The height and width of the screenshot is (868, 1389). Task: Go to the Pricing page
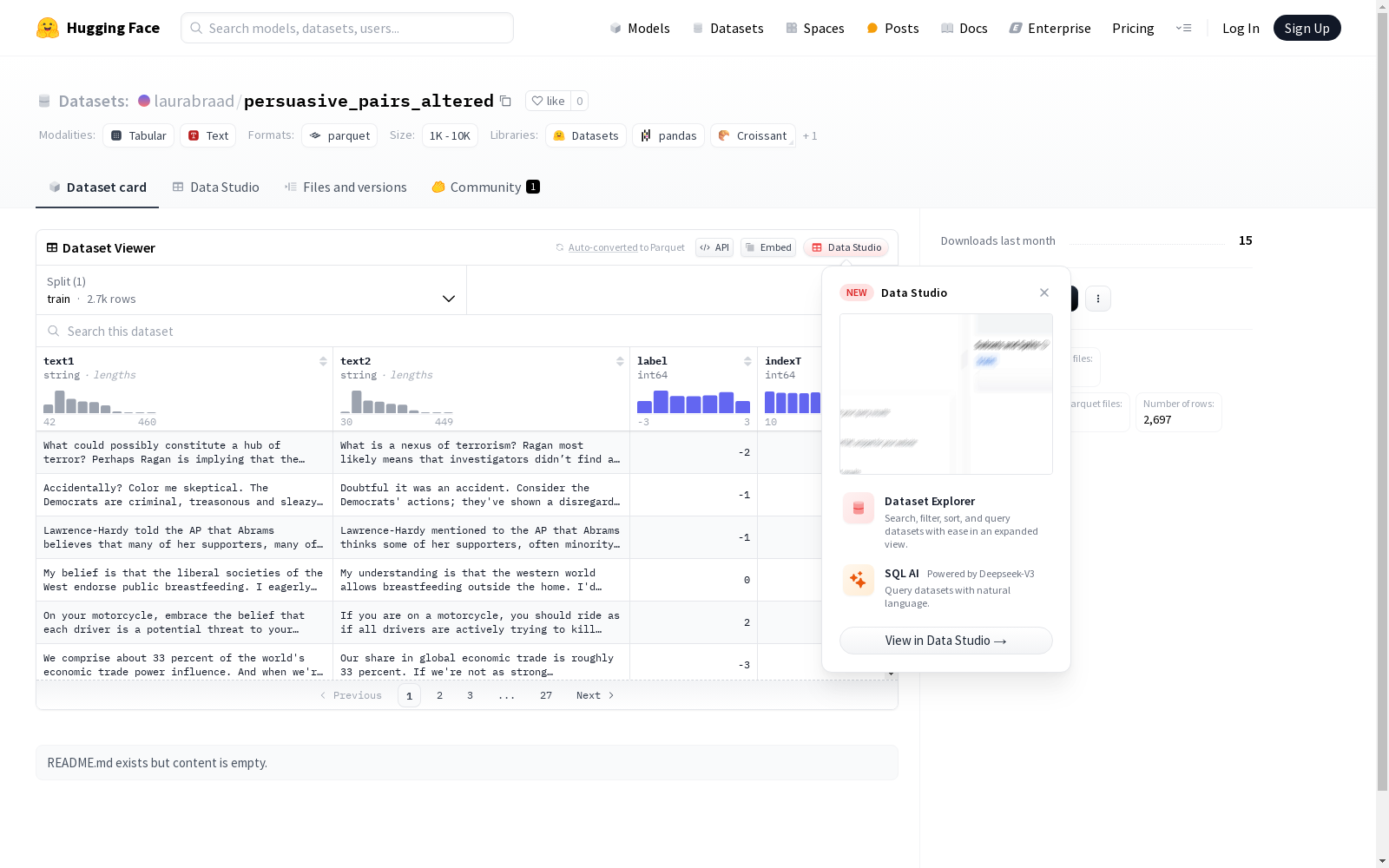(x=1133, y=28)
